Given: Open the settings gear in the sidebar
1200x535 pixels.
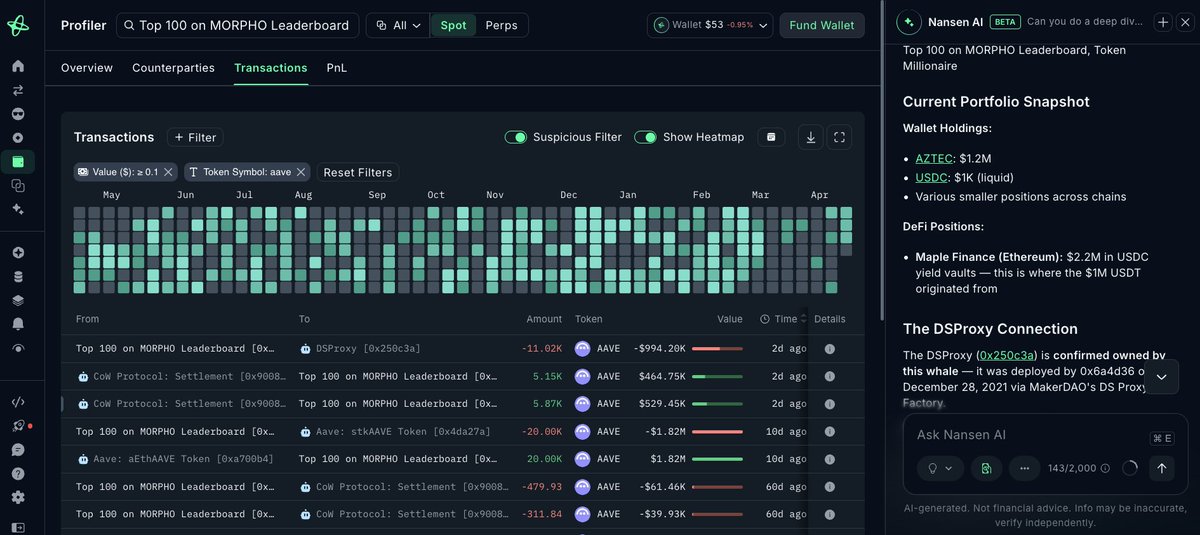Looking at the screenshot, I should (x=18, y=498).
